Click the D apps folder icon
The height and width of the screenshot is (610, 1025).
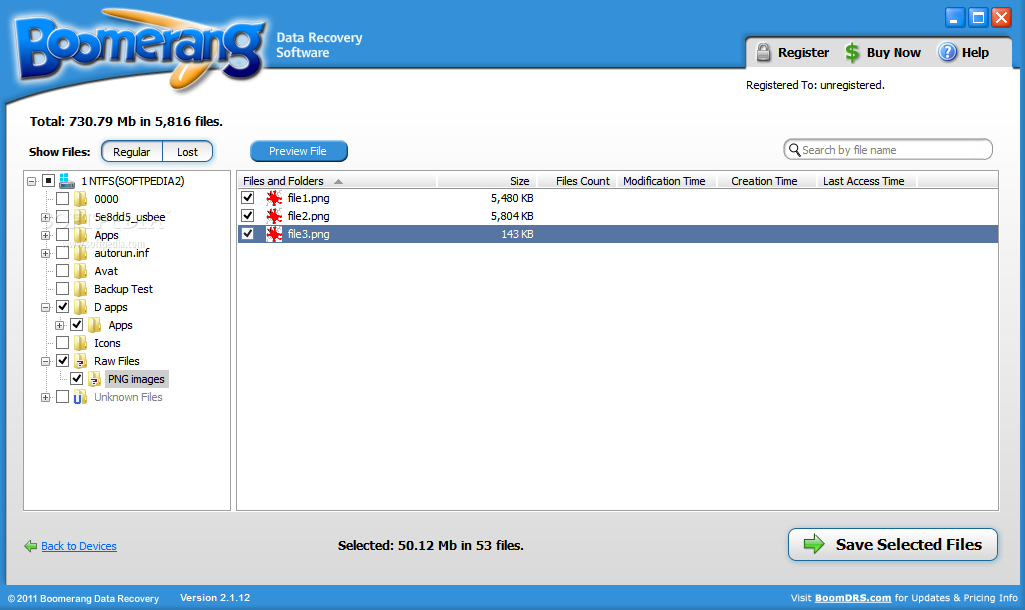tap(80, 307)
